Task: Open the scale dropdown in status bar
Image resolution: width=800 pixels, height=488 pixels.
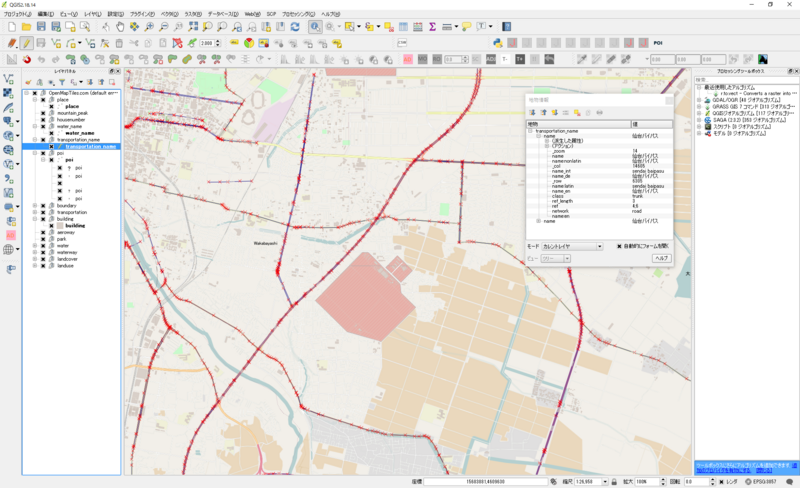Action: pyautogui.click(x=605, y=481)
